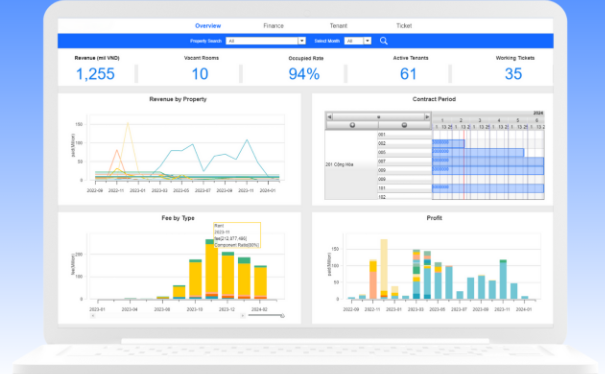Select room row 002 in Contract Period
606x374 pixels.
pyautogui.click(x=404, y=143)
